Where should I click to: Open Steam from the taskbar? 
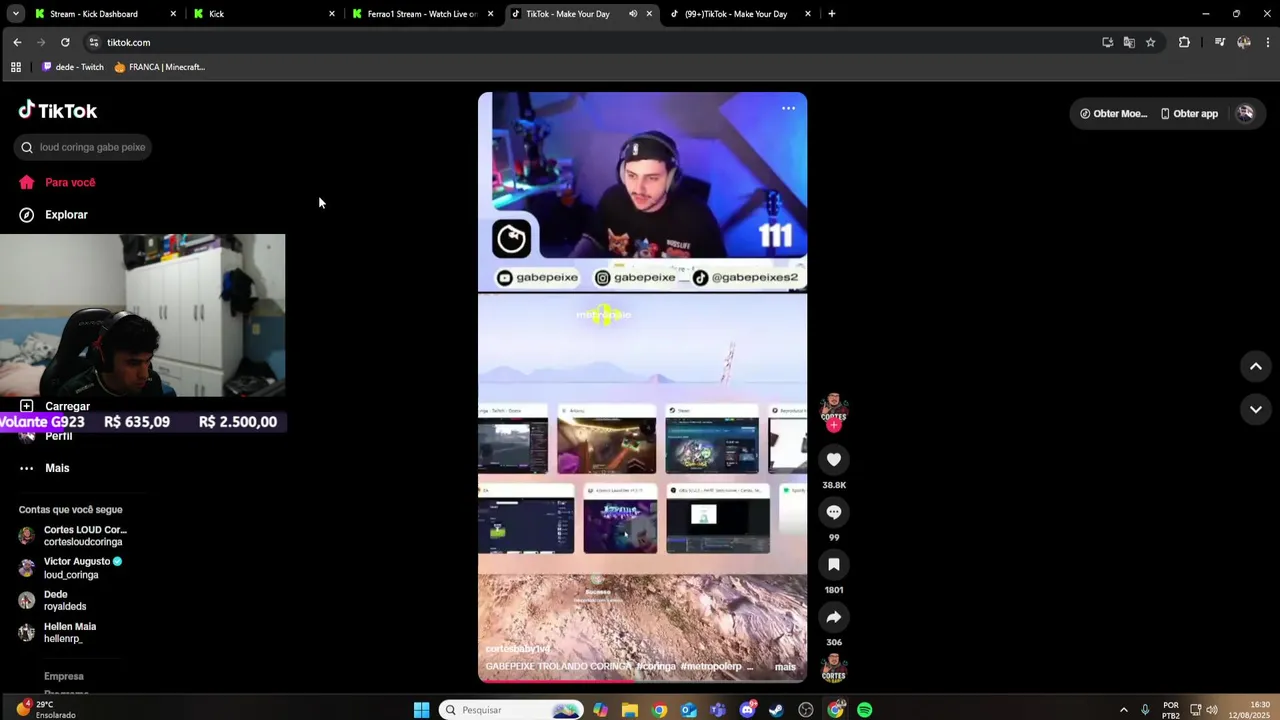(776, 710)
